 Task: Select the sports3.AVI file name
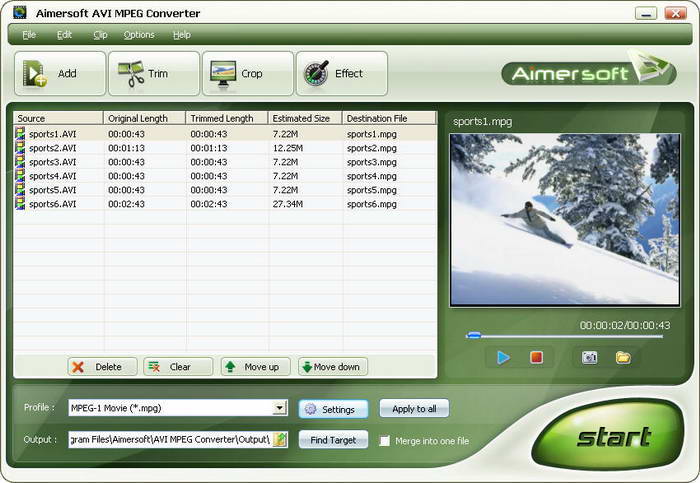click(x=53, y=162)
